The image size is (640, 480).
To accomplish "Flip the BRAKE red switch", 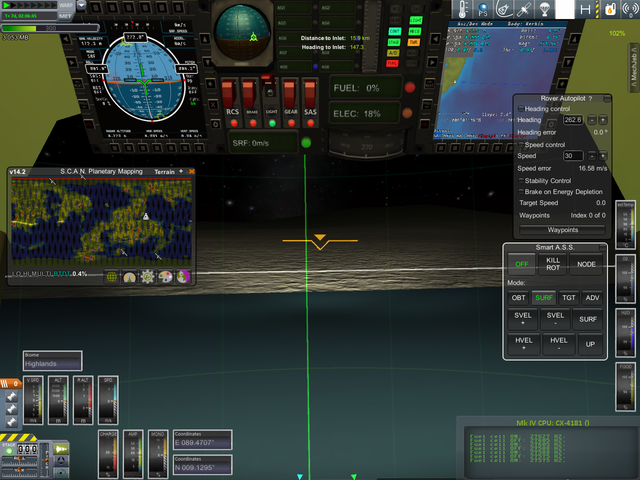I will click(x=249, y=96).
